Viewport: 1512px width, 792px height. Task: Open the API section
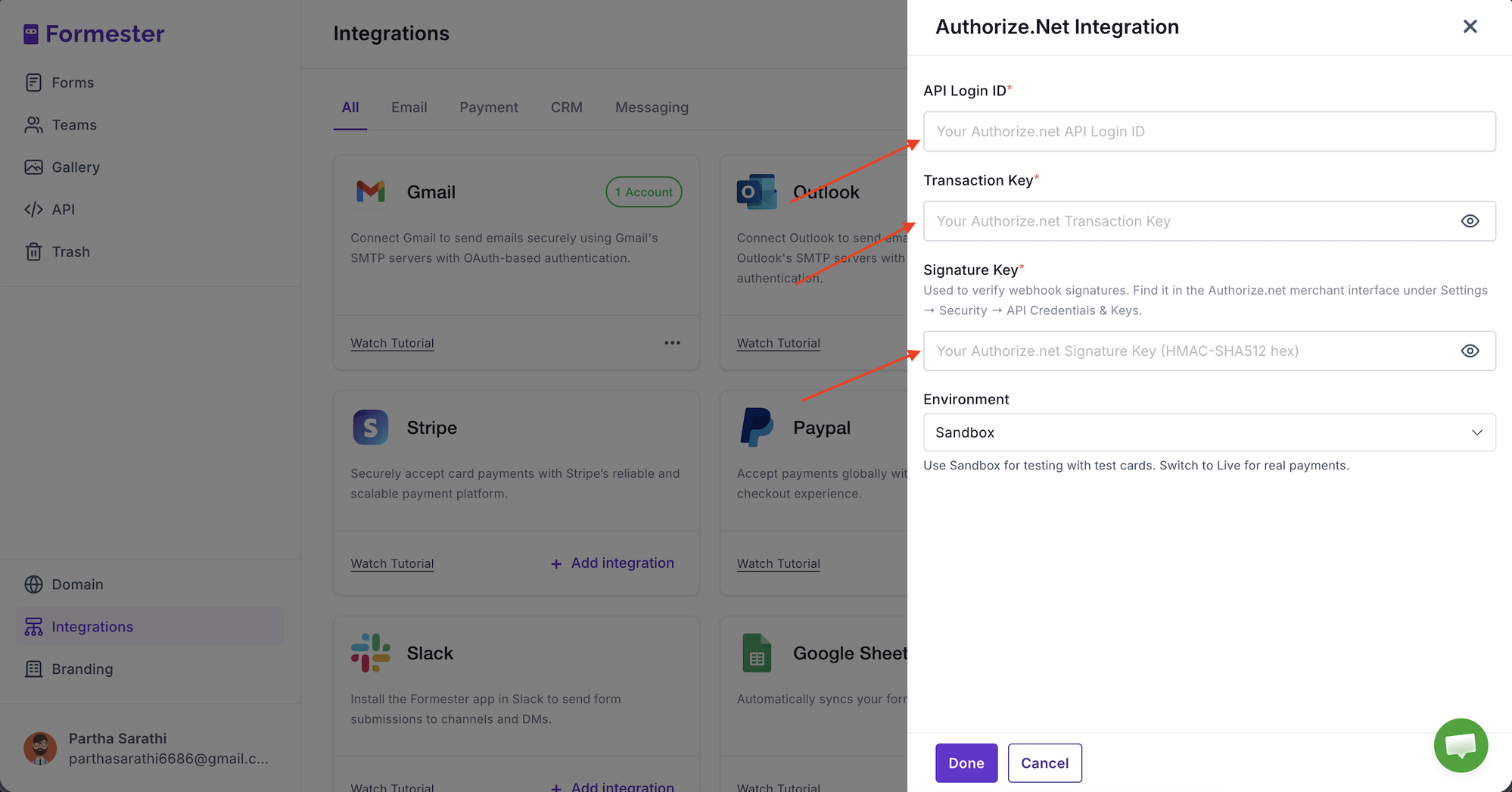tap(63, 210)
